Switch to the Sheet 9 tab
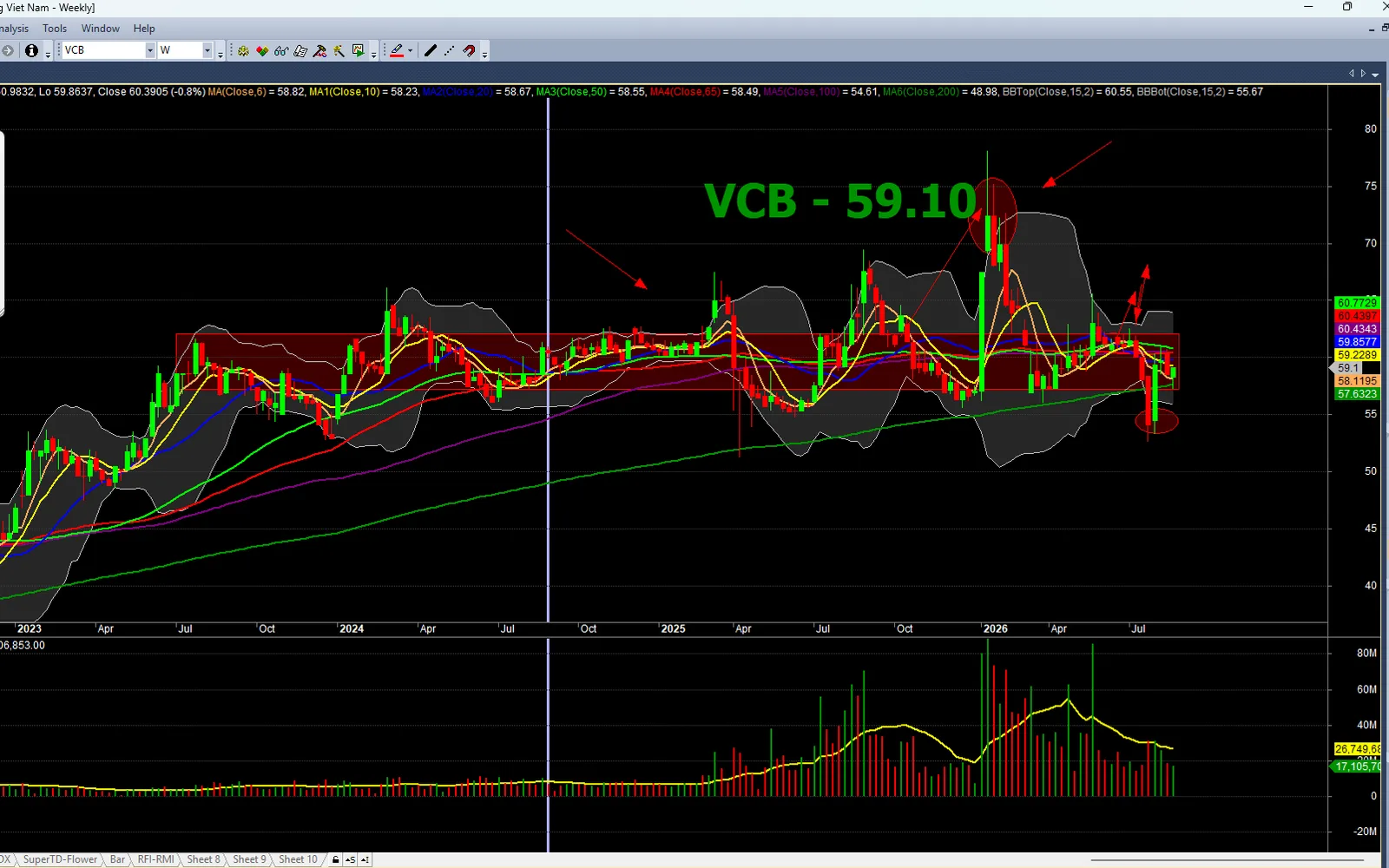Viewport: 1389px width, 868px height. point(249,860)
